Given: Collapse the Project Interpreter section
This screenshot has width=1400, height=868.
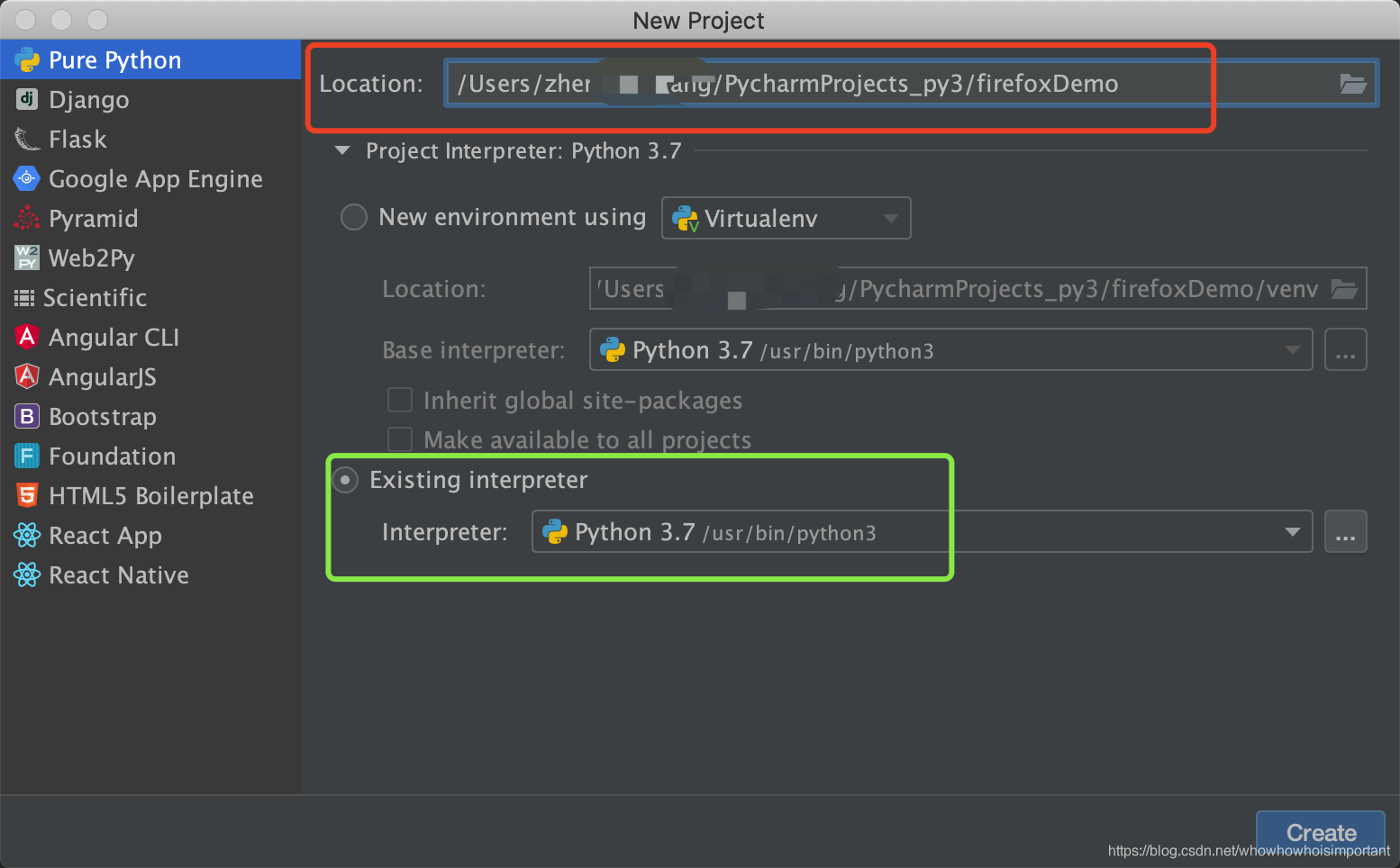Looking at the screenshot, I should click(341, 150).
